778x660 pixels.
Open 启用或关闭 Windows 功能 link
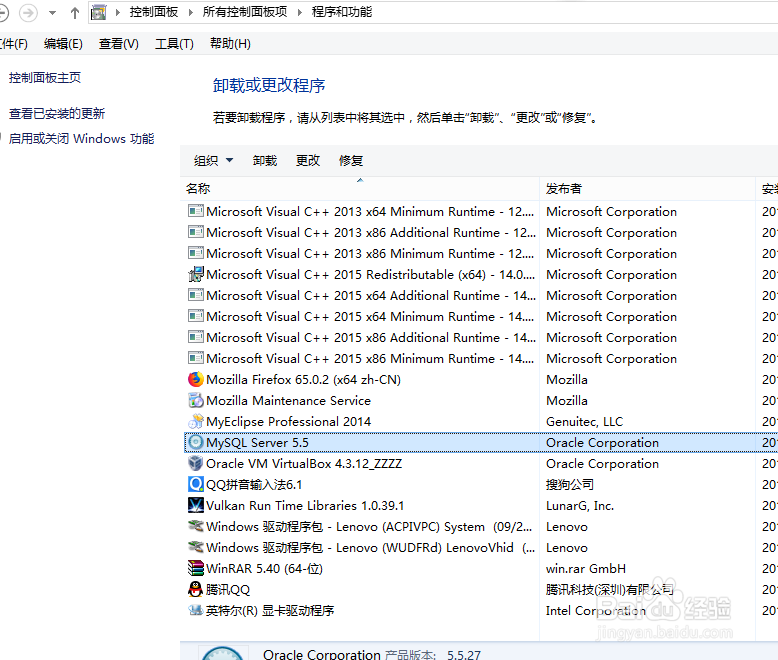(81, 138)
